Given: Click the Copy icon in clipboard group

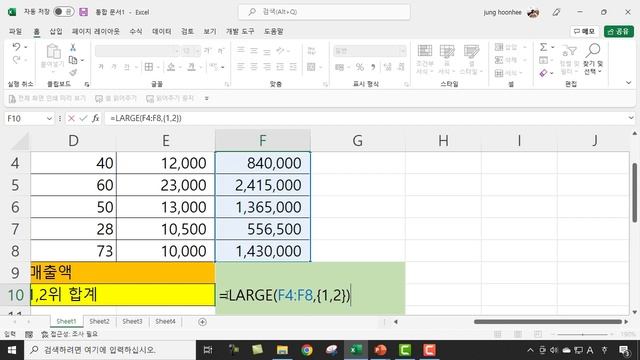Looking at the screenshot, I should [x=73, y=60].
